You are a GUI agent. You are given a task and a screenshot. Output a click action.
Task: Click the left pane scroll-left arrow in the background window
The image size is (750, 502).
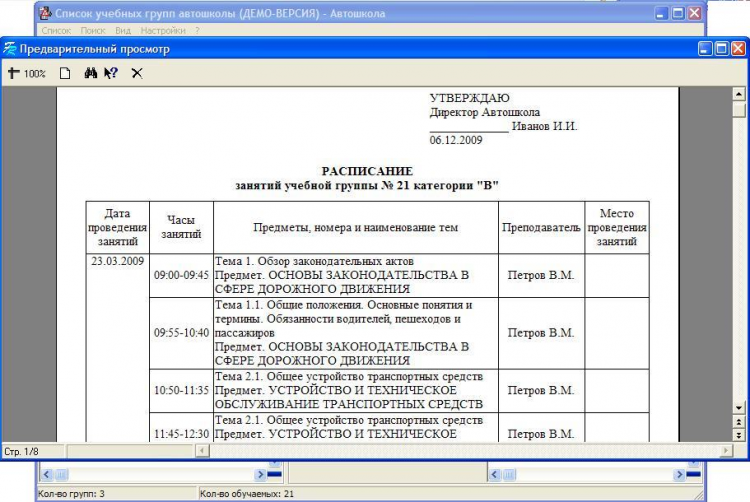(46, 474)
